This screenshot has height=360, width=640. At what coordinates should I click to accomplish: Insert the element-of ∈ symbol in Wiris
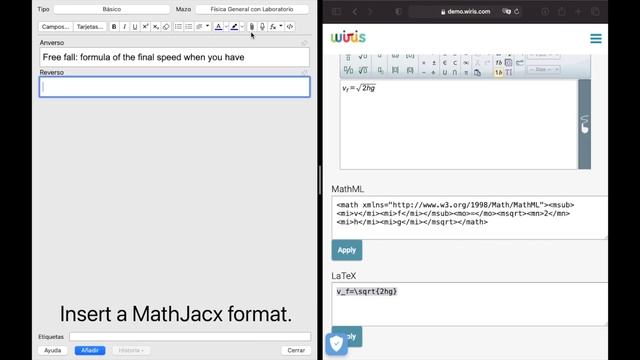[x=444, y=63]
